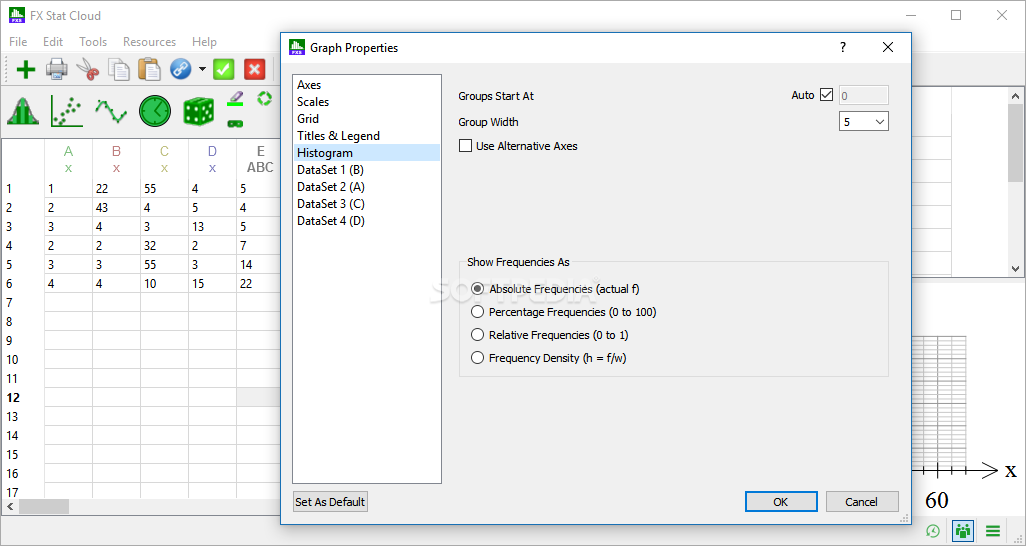This screenshot has height=546, width=1026.
Task: Toggle the Auto checkbox for Groups Start At
Action: tap(826, 95)
